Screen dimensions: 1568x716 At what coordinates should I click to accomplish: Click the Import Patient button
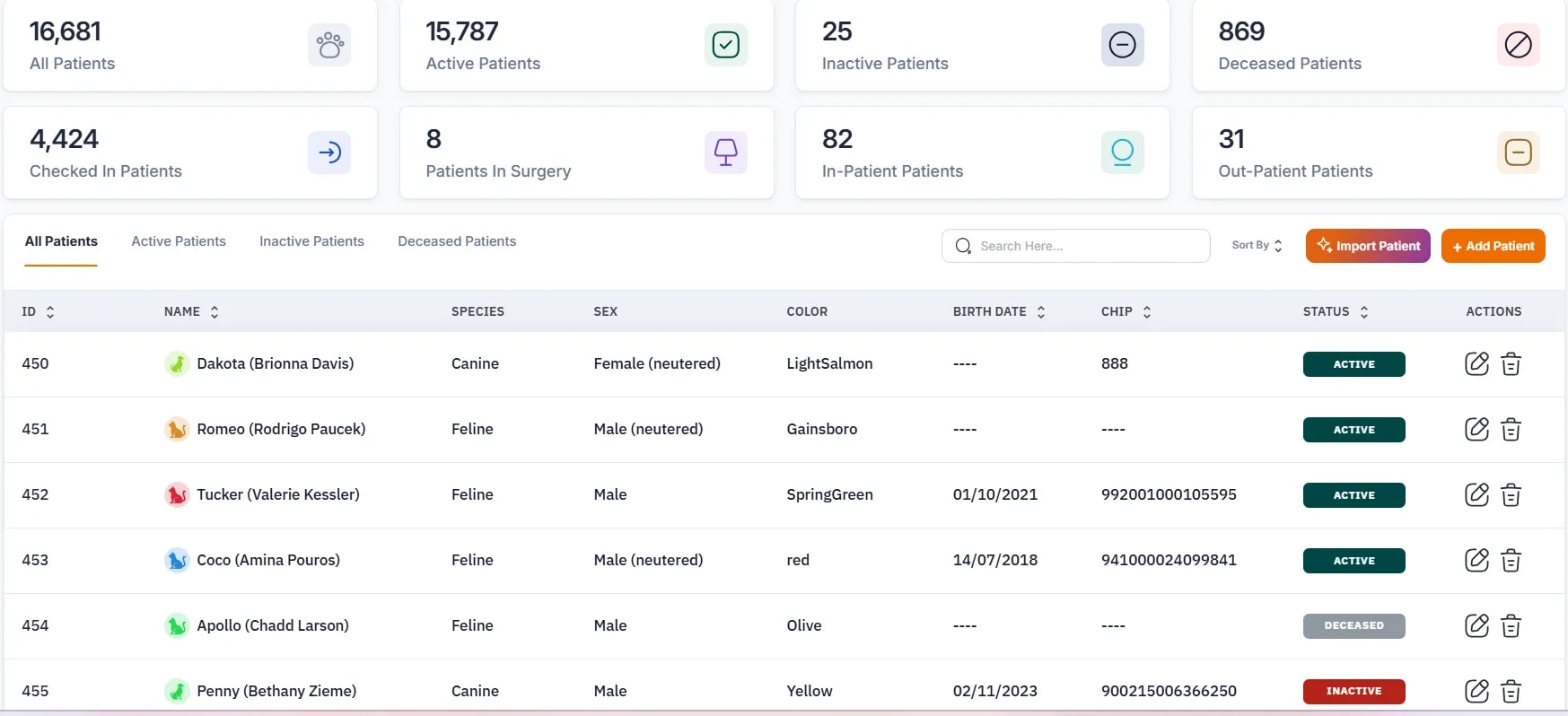point(1368,246)
